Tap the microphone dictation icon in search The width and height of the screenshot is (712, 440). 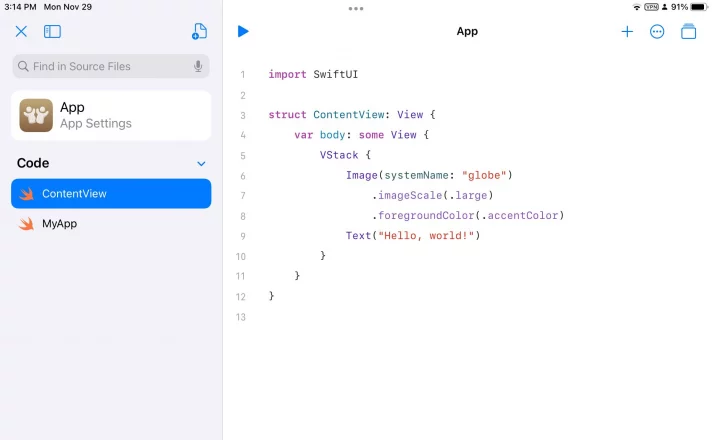(x=198, y=66)
